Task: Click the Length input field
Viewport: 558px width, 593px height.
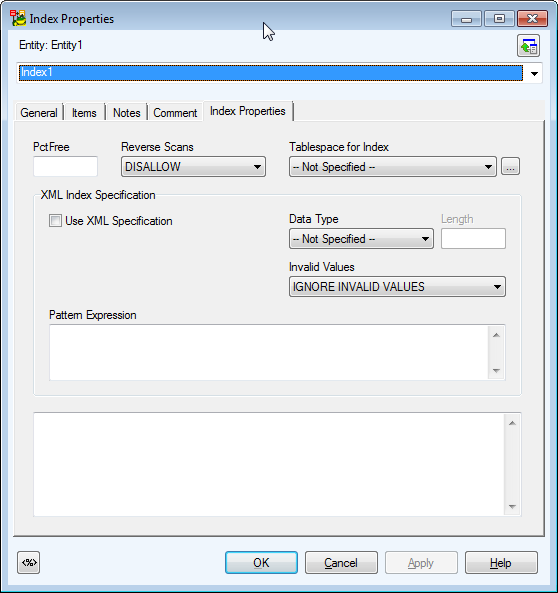Action: (x=473, y=239)
